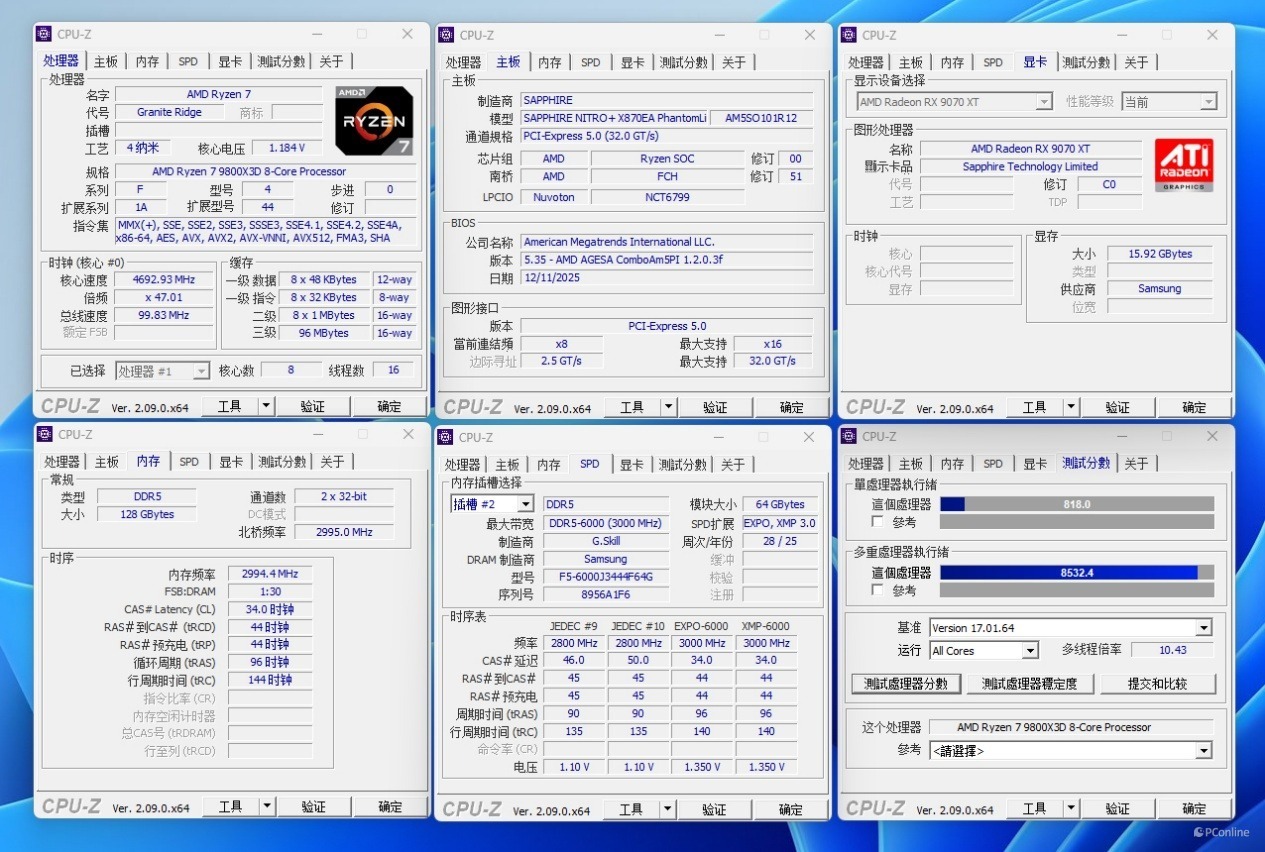Screen dimensions: 1265x852
Task: Click the AMD Ryzen 7 logo image
Action: point(374,120)
